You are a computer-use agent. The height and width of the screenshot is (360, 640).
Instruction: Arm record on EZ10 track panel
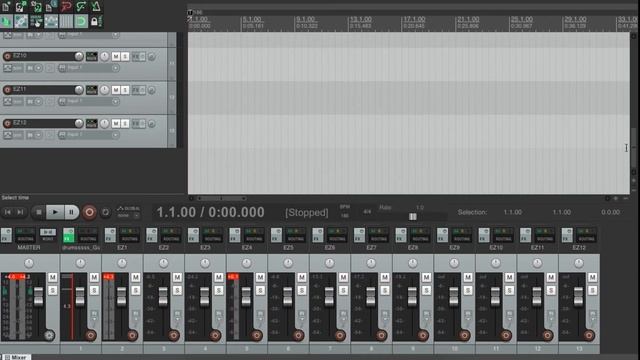tap(7, 56)
